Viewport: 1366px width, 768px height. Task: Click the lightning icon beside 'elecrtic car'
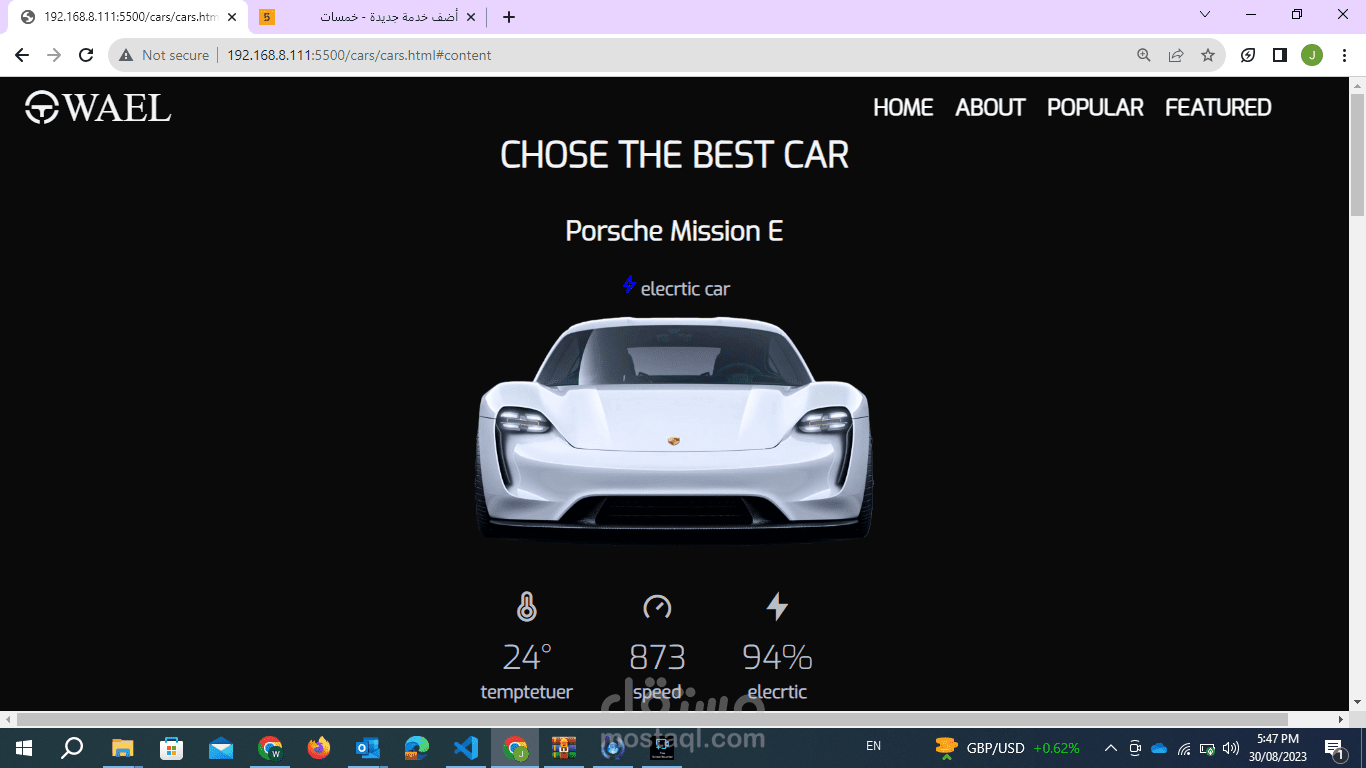coord(629,285)
